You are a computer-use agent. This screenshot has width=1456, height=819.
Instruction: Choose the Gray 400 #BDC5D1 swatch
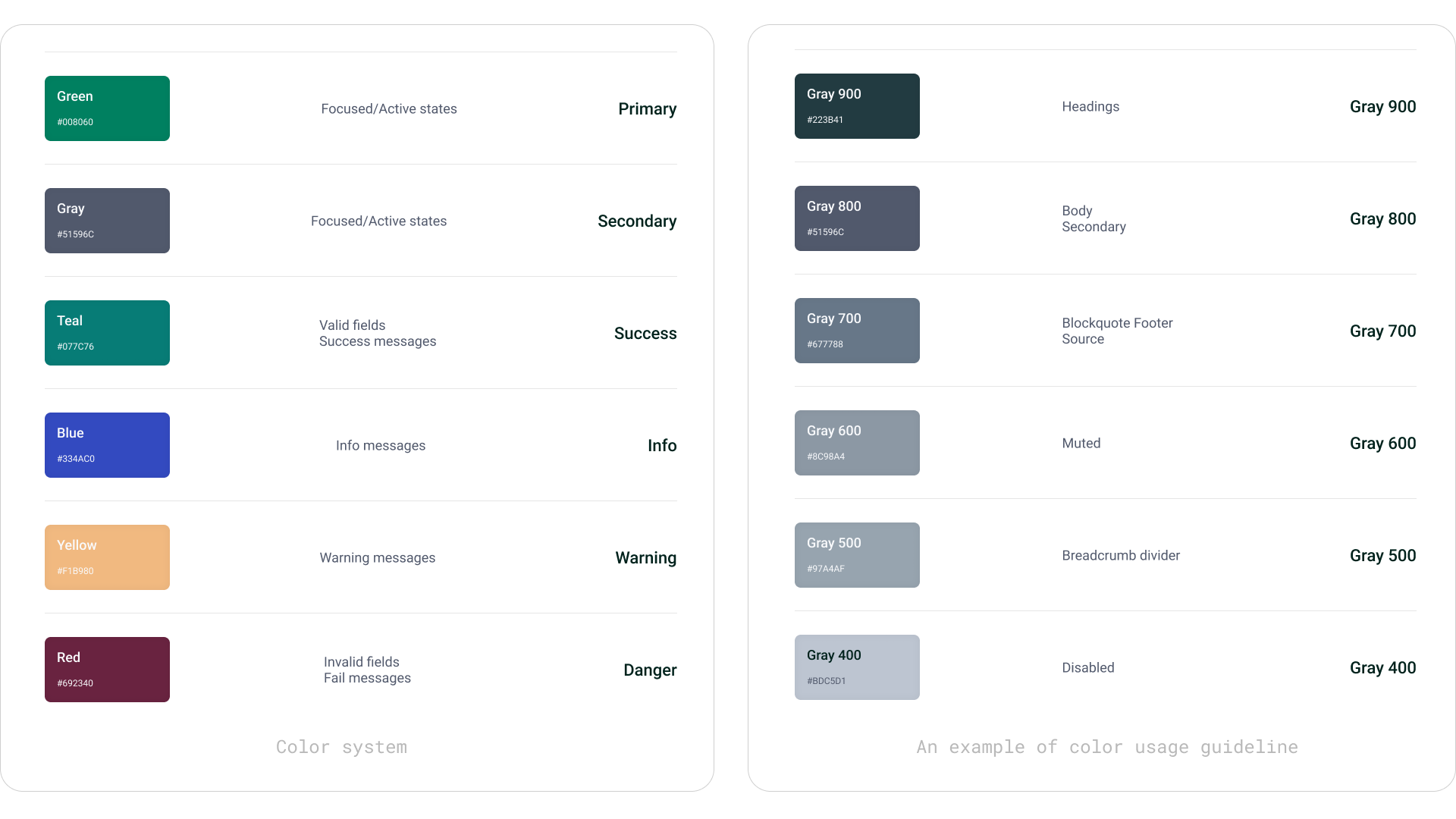point(857,667)
